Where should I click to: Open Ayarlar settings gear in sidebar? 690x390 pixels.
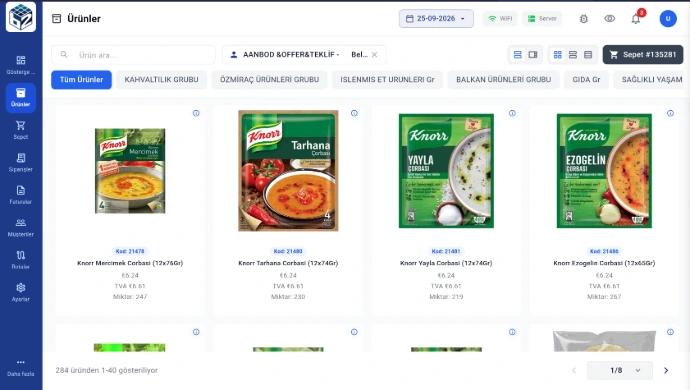21,292
